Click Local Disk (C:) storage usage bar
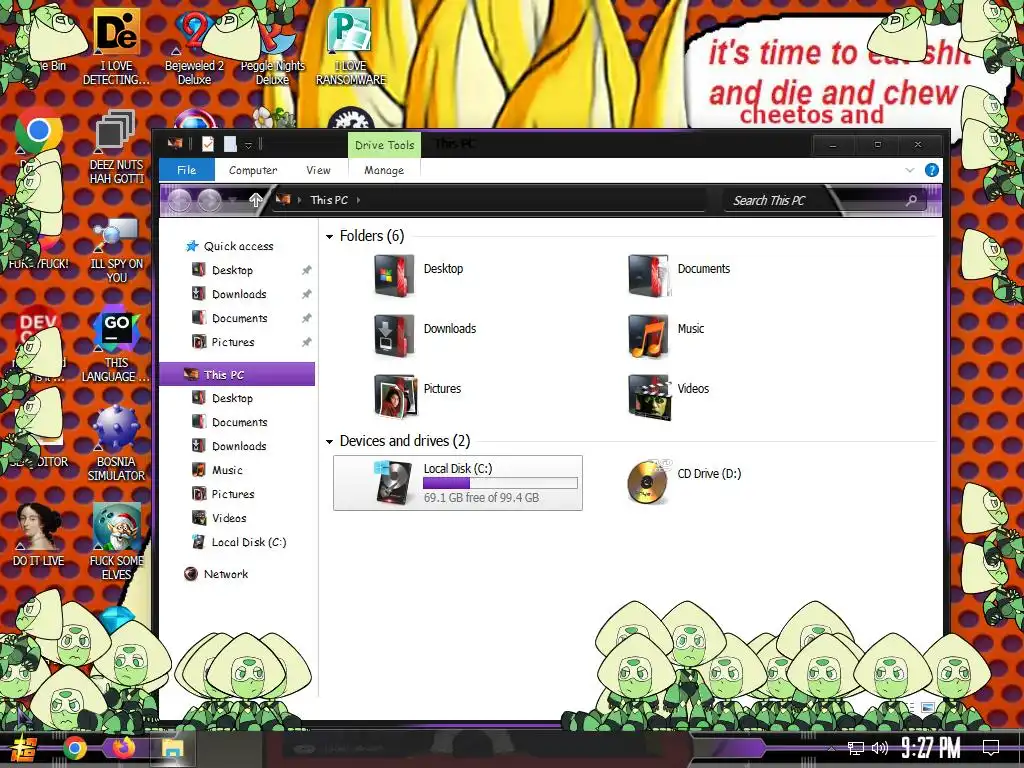This screenshot has width=1024, height=768. (x=500, y=483)
